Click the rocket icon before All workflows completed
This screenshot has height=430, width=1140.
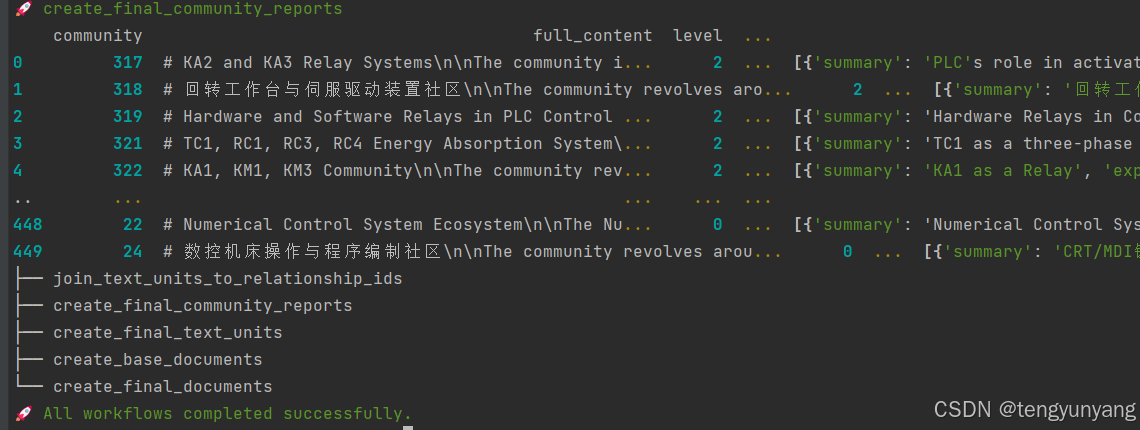pyautogui.click(x=23, y=413)
